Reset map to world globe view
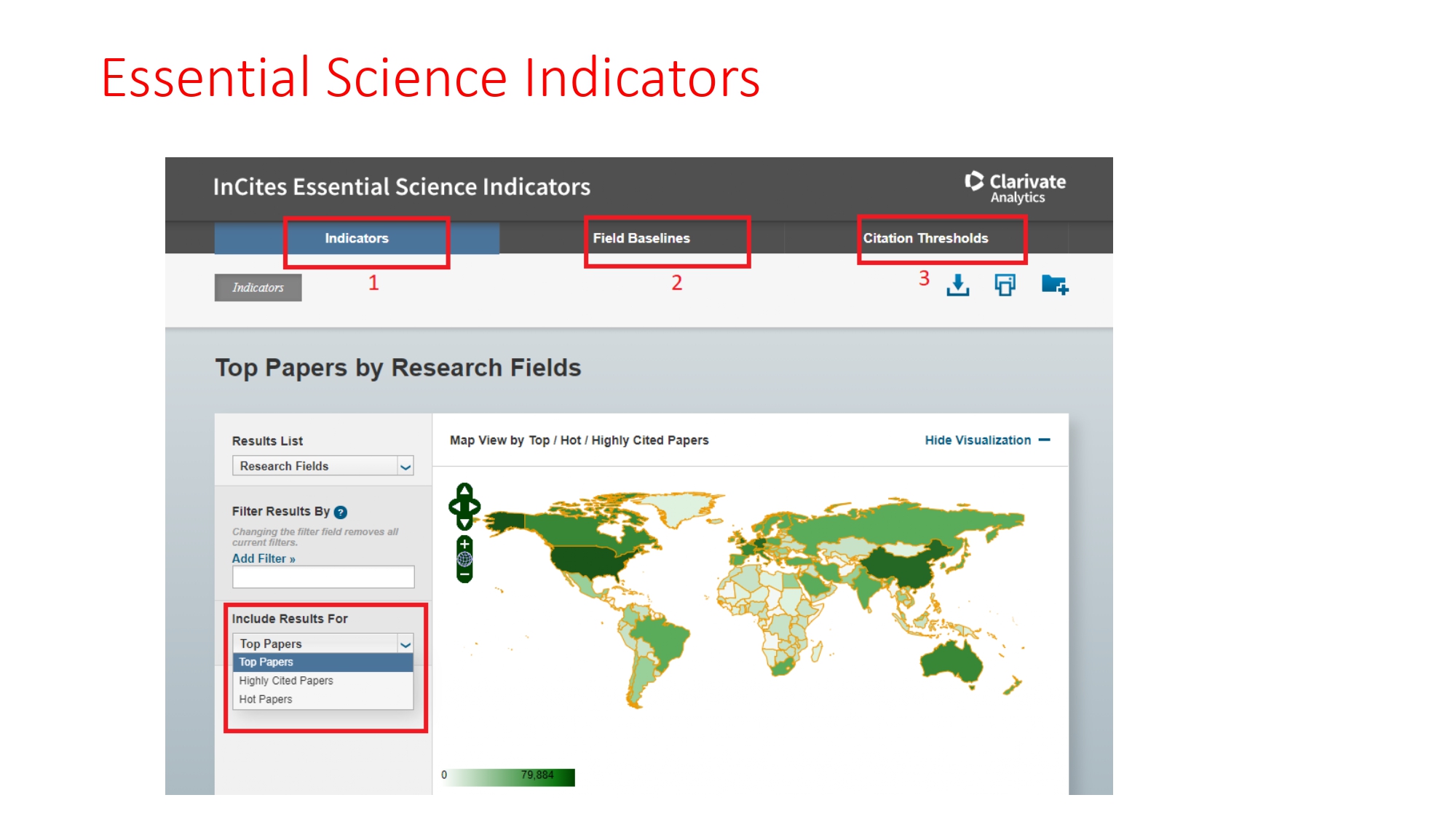 (464, 559)
